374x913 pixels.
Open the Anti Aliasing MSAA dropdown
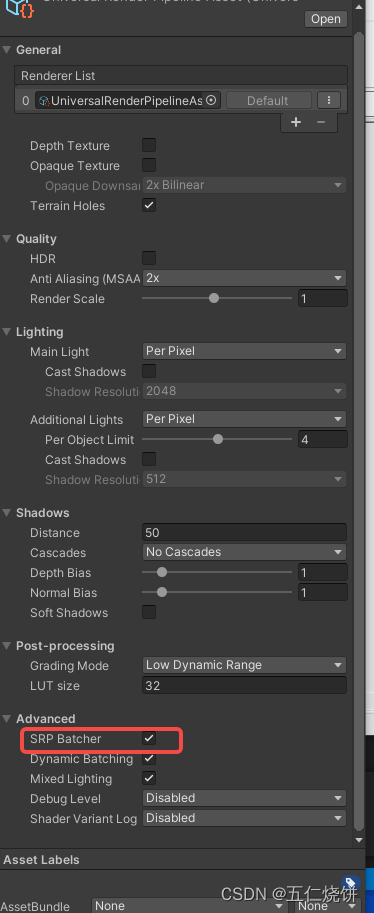click(x=244, y=278)
